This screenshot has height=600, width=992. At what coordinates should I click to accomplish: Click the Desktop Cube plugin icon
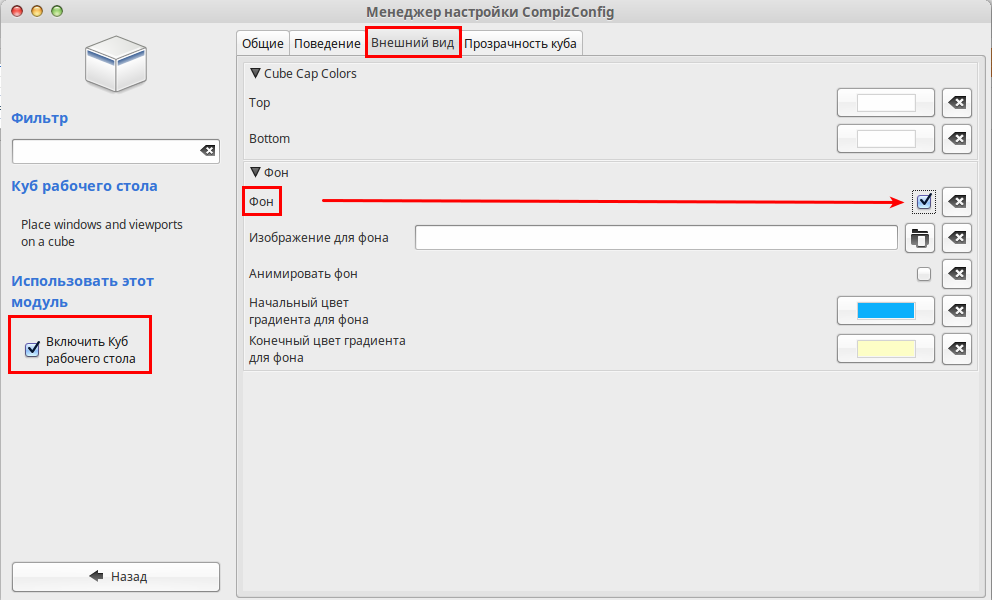pyautogui.click(x=116, y=65)
